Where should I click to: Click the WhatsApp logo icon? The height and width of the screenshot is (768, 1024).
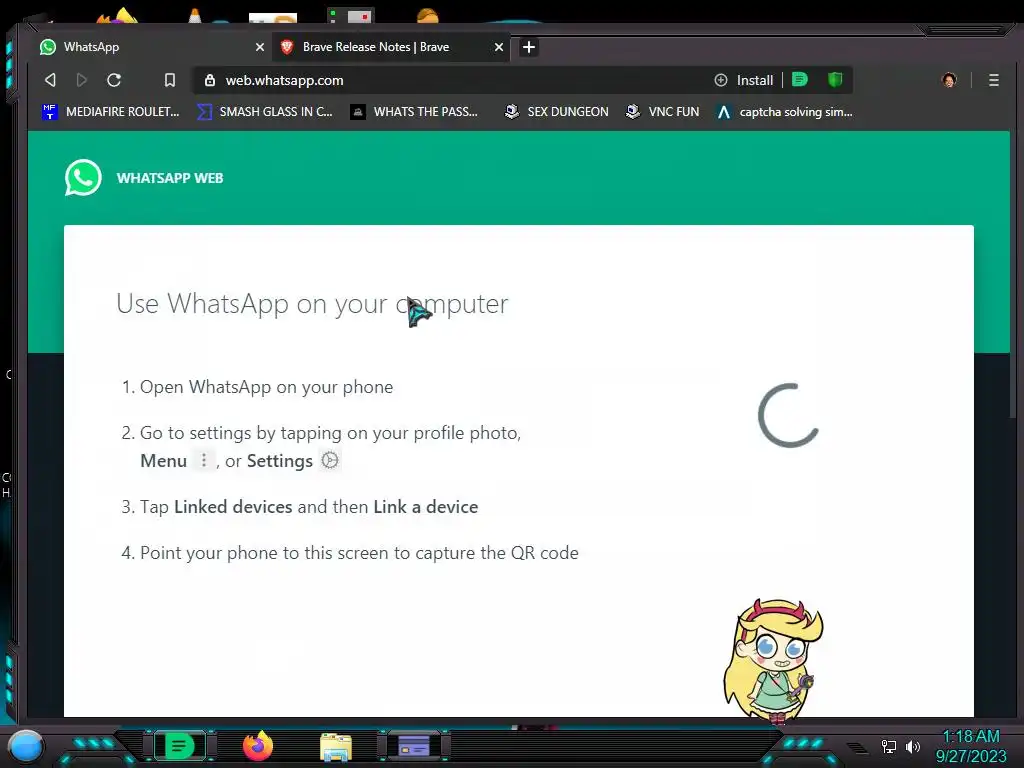(x=83, y=178)
